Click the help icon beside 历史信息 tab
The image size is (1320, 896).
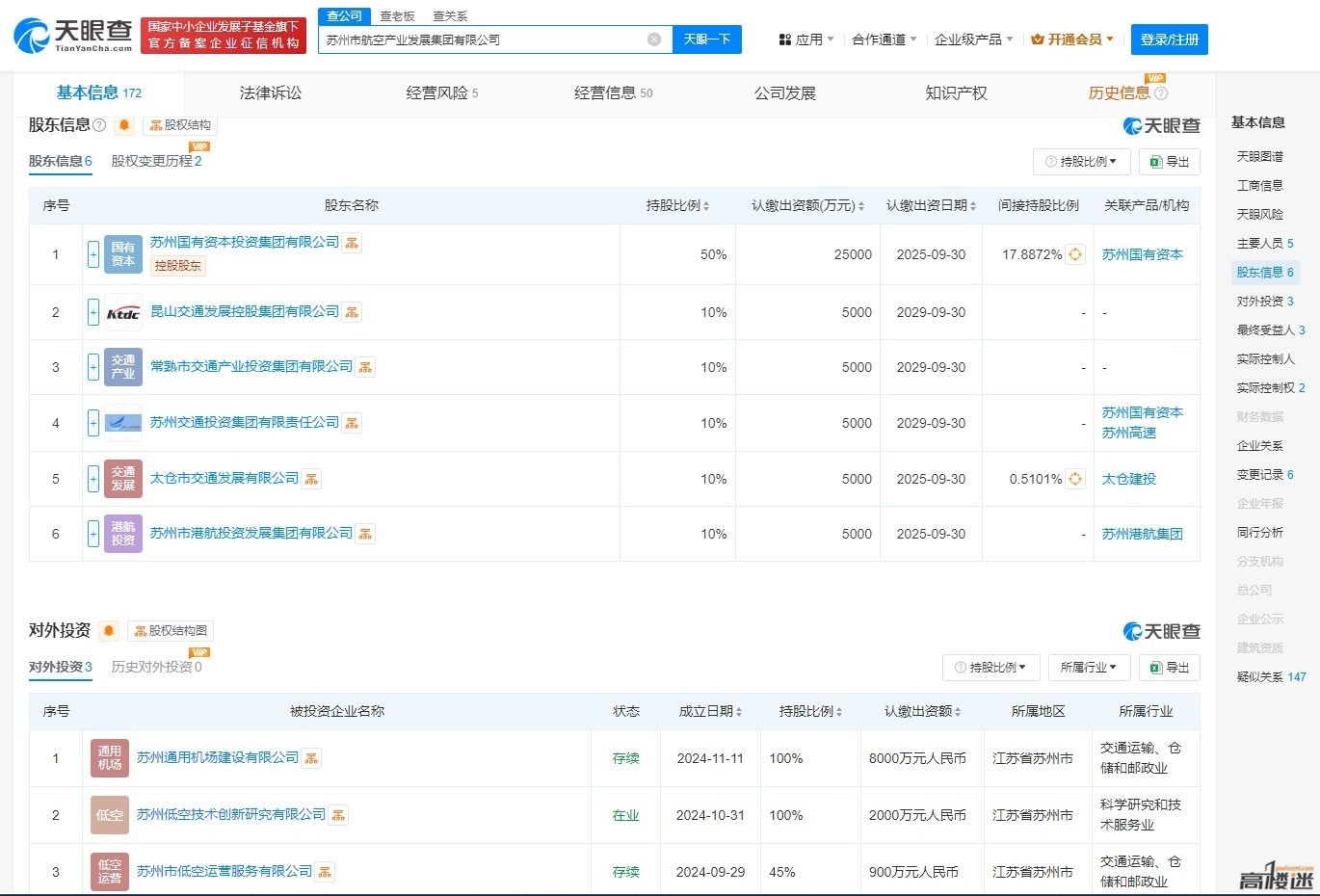pos(1161,93)
